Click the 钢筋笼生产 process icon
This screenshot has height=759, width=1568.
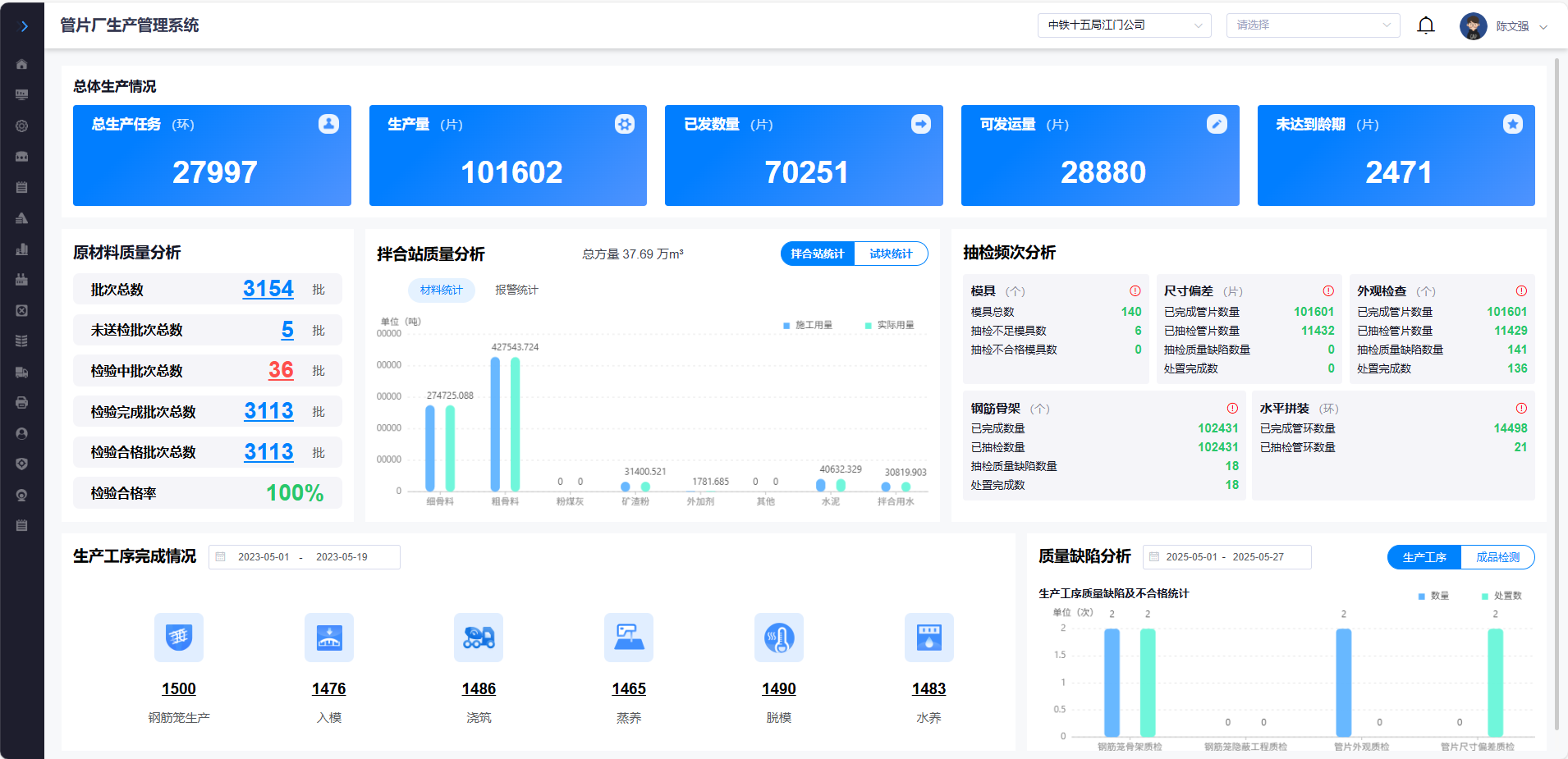(179, 637)
